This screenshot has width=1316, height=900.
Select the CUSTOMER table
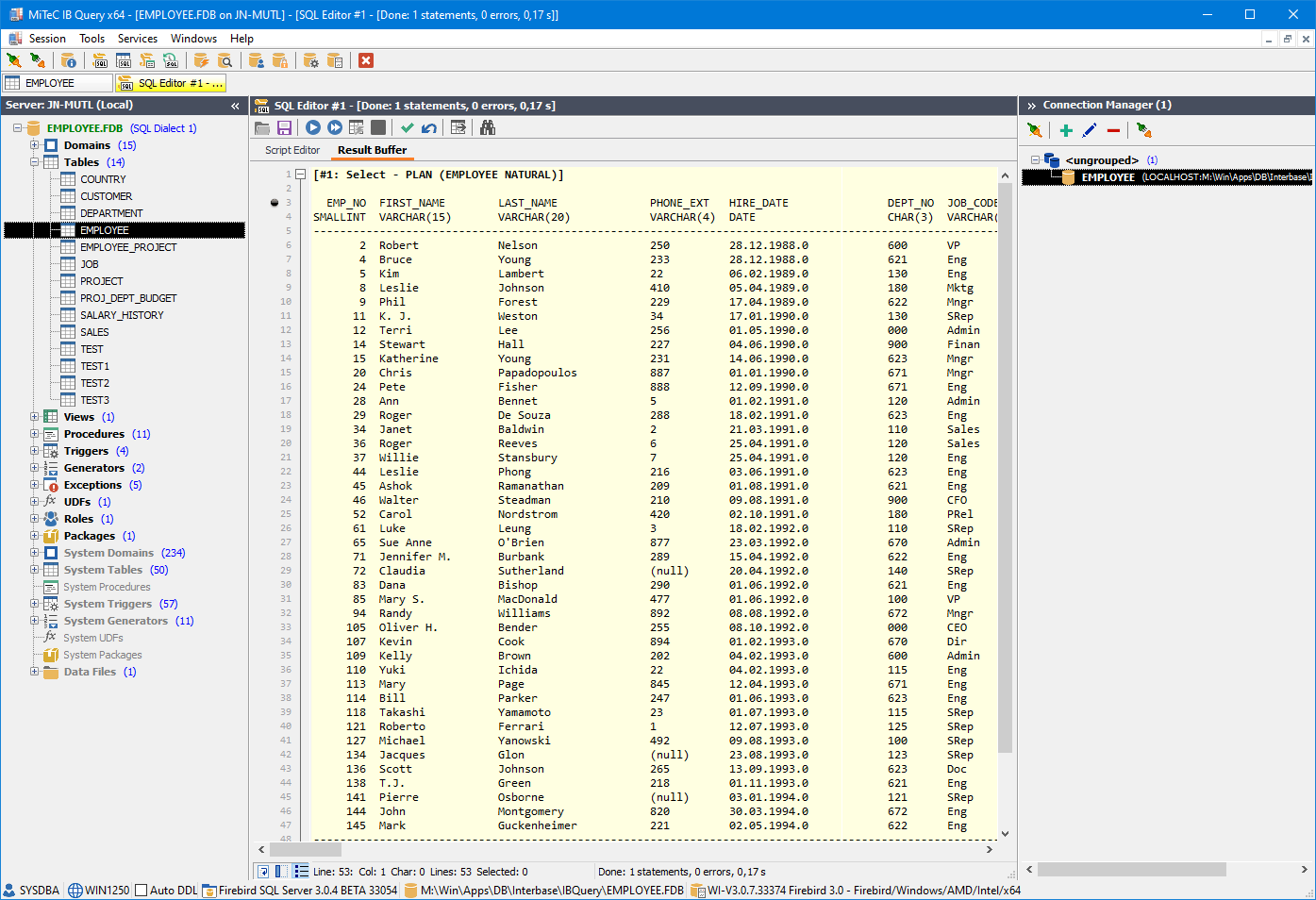[106, 195]
